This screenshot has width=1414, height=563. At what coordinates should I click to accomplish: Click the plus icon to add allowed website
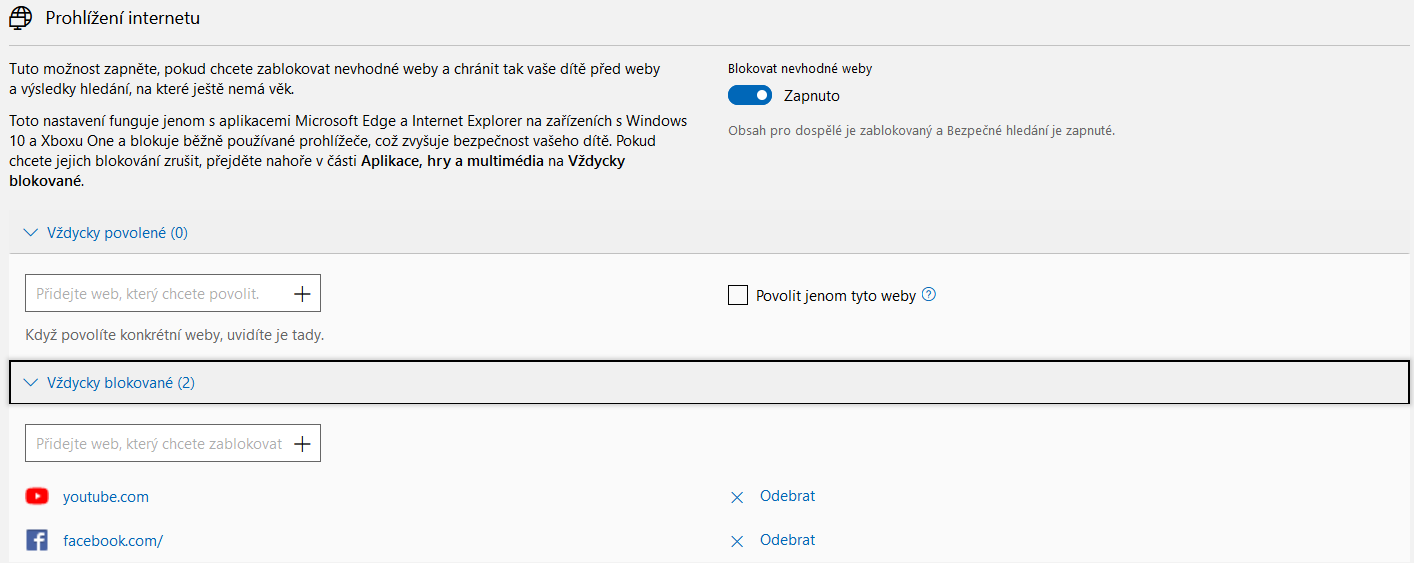(303, 294)
